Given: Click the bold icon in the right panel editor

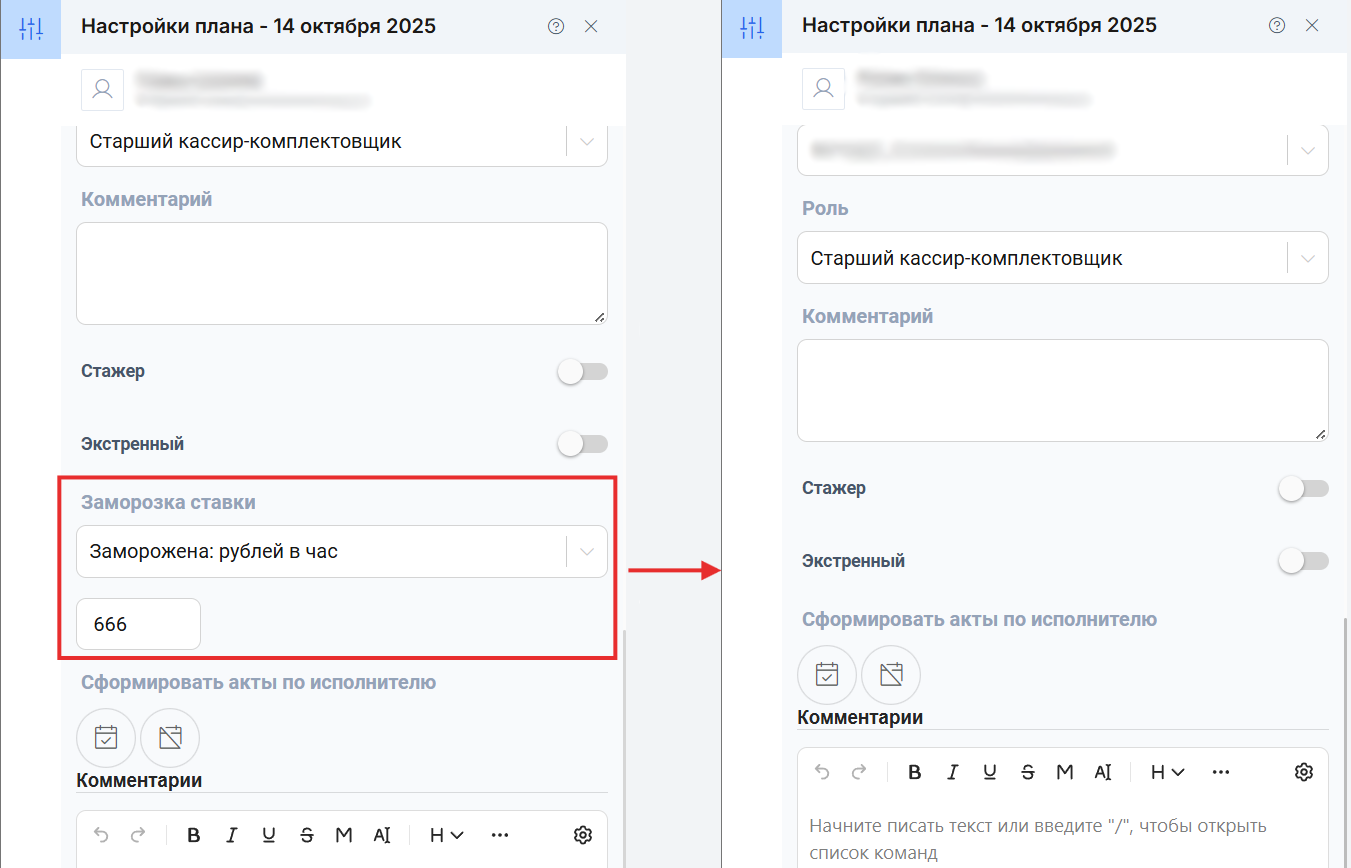Looking at the screenshot, I should pyautogui.click(x=914, y=772).
